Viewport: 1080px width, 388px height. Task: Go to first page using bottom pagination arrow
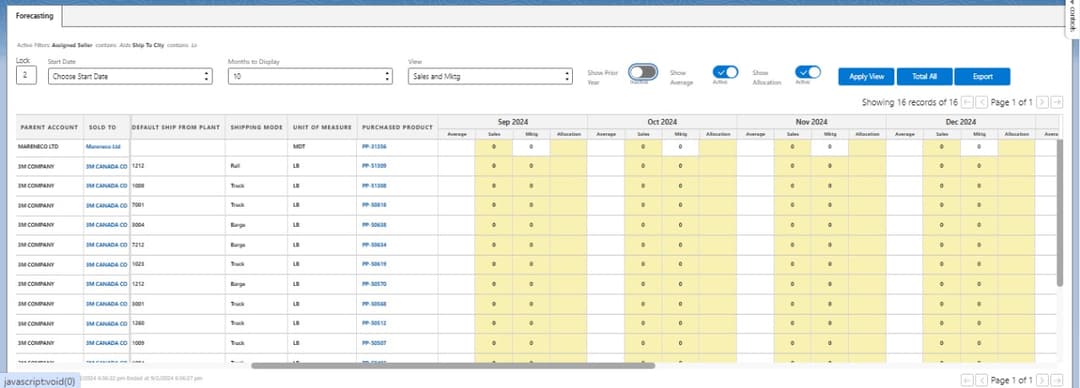[x=967, y=380]
